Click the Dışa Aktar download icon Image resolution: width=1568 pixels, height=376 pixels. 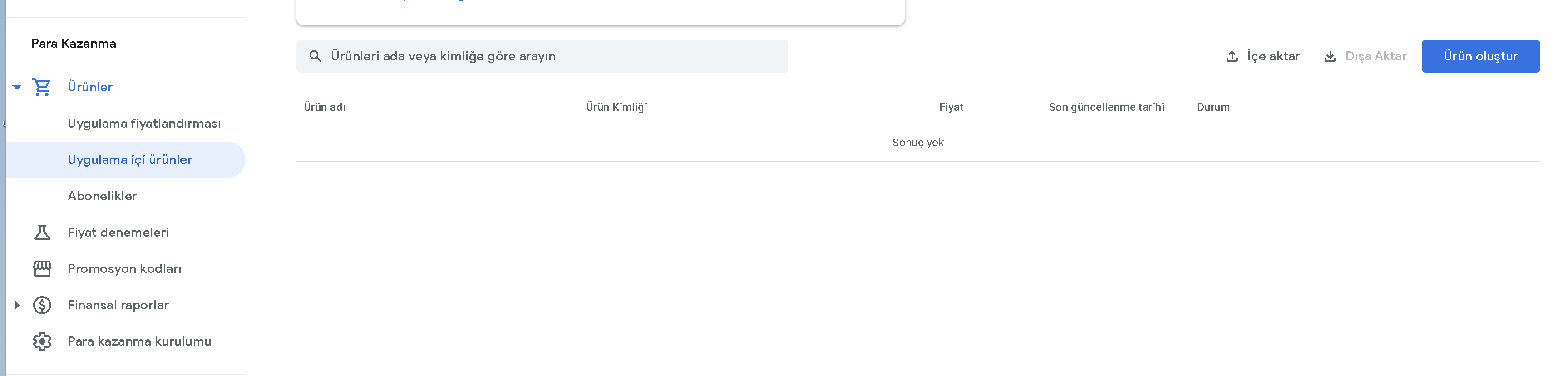pos(1329,57)
